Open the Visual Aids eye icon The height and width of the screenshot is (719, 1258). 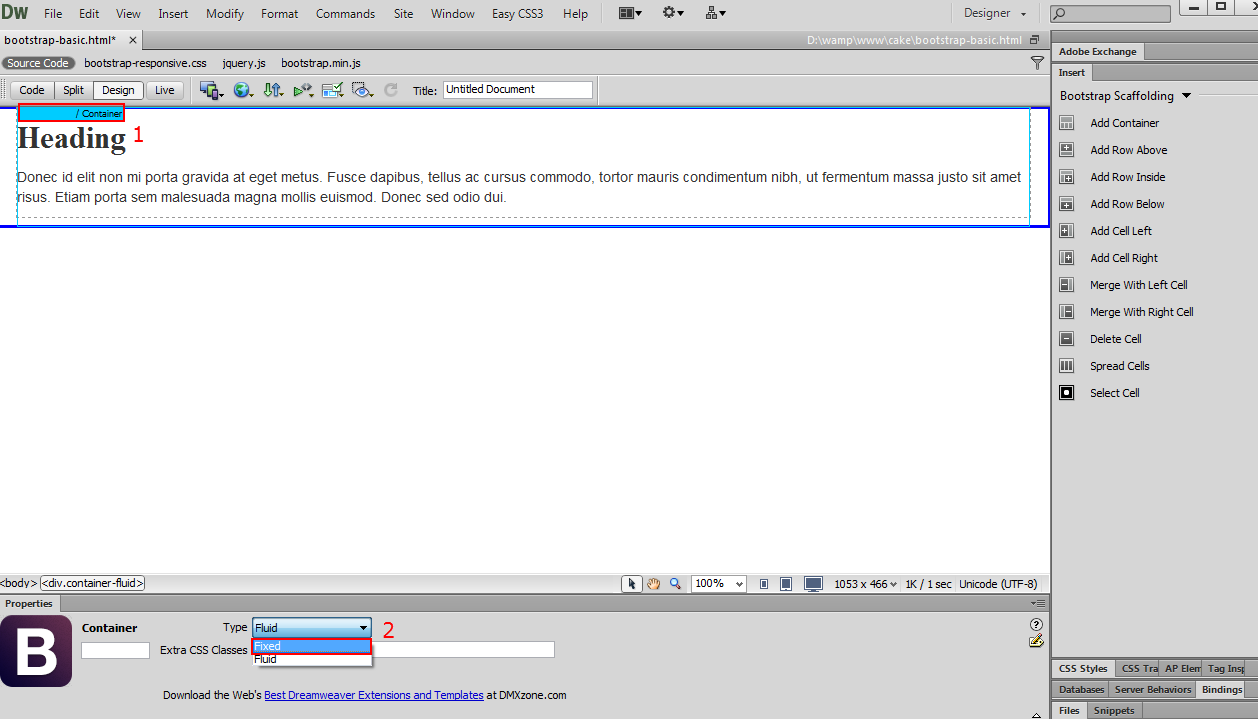[x=362, y=90]
